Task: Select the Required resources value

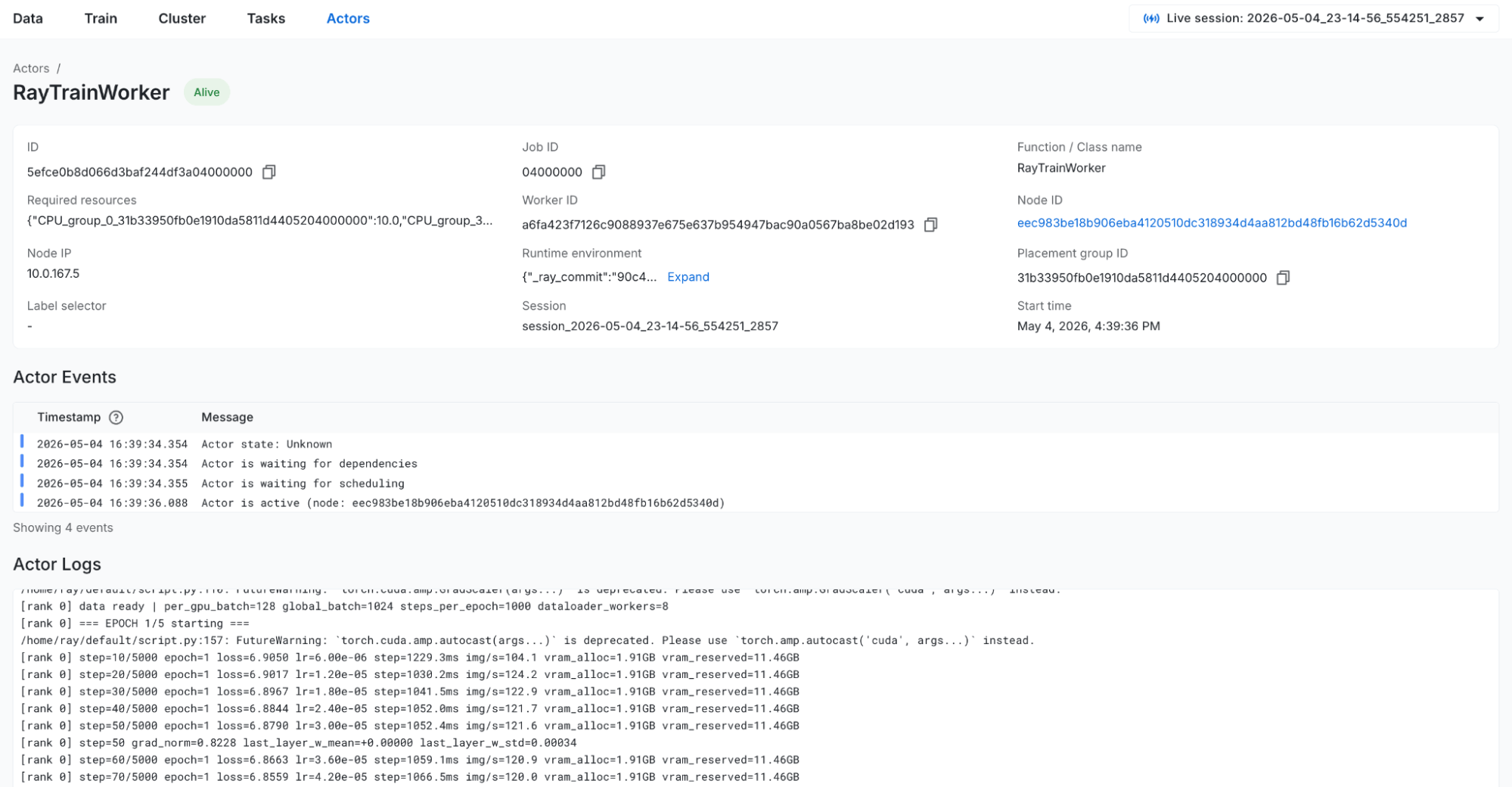Action: tap(259, 221)
